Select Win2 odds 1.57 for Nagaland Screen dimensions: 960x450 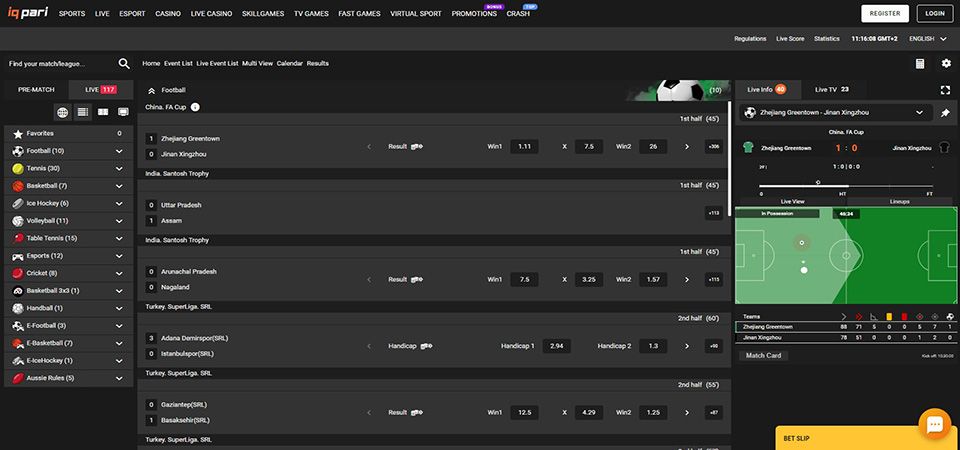pyautogui.click(x=653, y=280)
